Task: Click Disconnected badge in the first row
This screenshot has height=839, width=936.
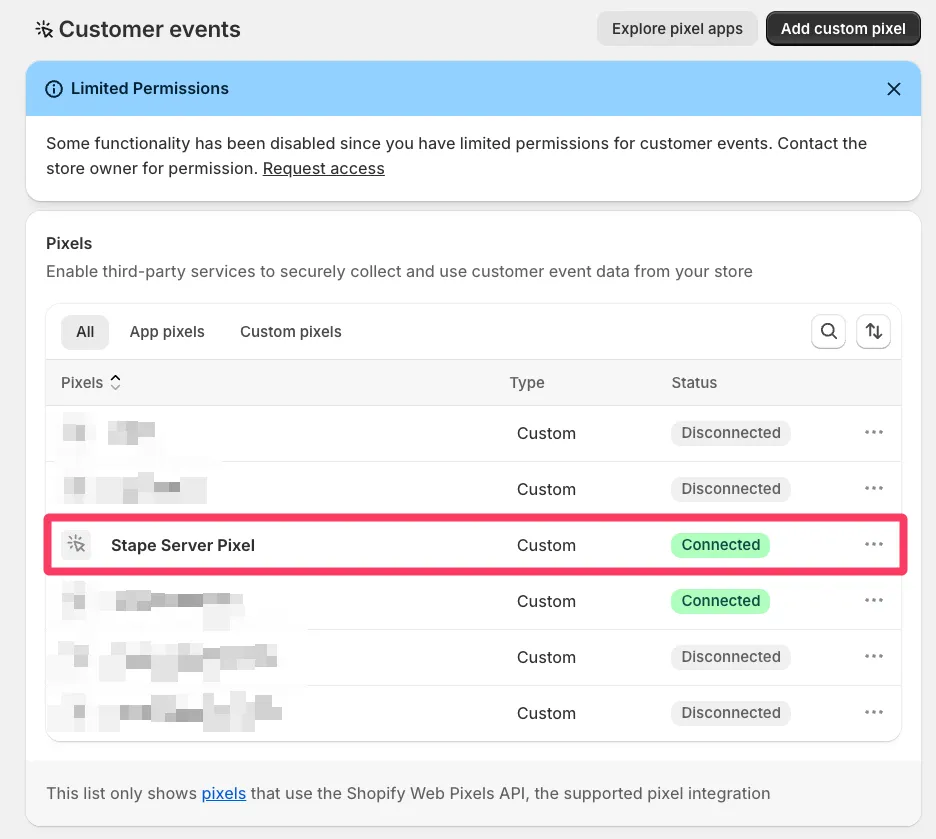Action: point(731,433)
